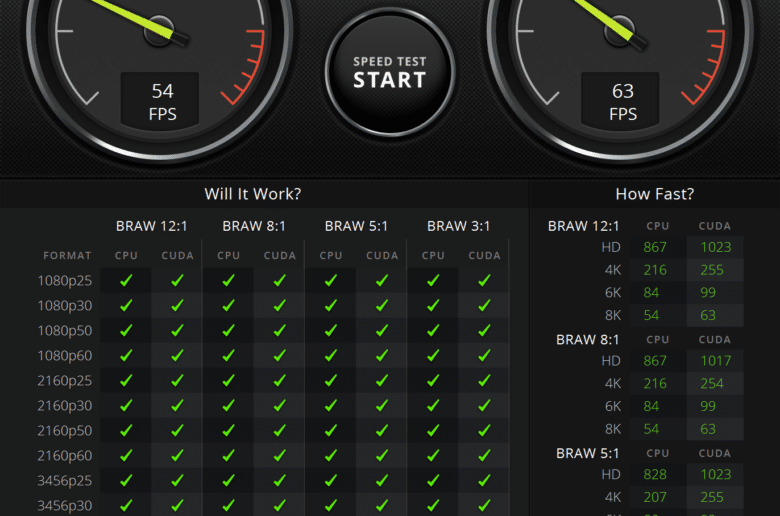780x516 pixels.
Task: Click the 828 CPU value for BRAW 5:1 HD
Action: [655, 474]
